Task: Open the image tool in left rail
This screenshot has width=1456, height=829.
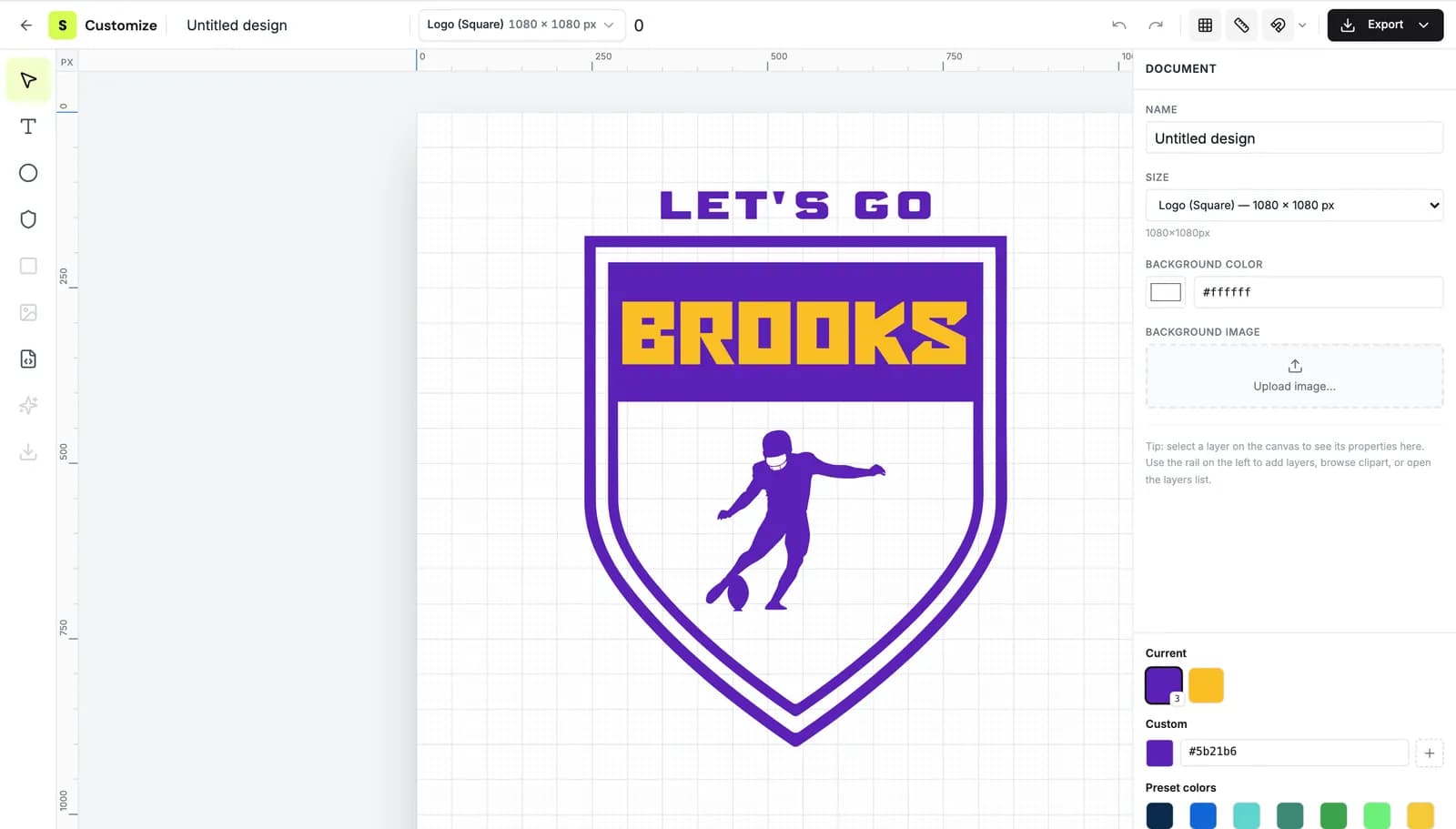Action: coord(28,312)
